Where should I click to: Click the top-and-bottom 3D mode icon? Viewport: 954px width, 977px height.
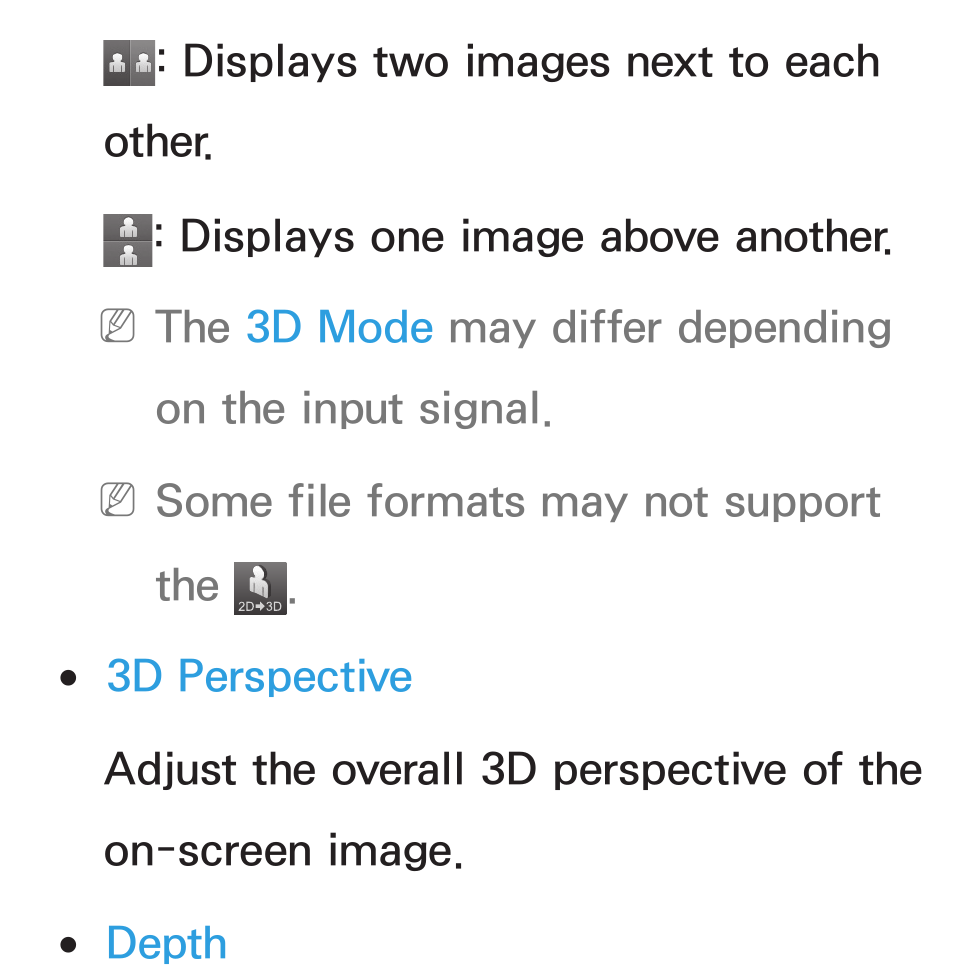point(128,241)
